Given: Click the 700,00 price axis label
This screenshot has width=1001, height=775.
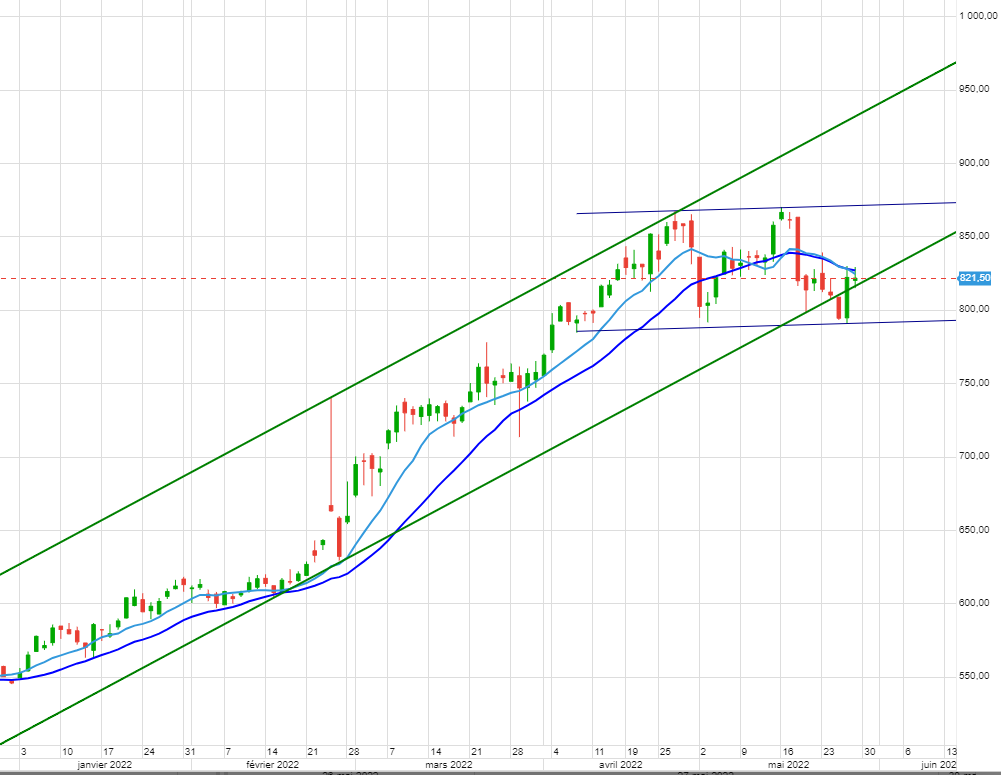Looking at the screenshot, I should pos(974,456).
